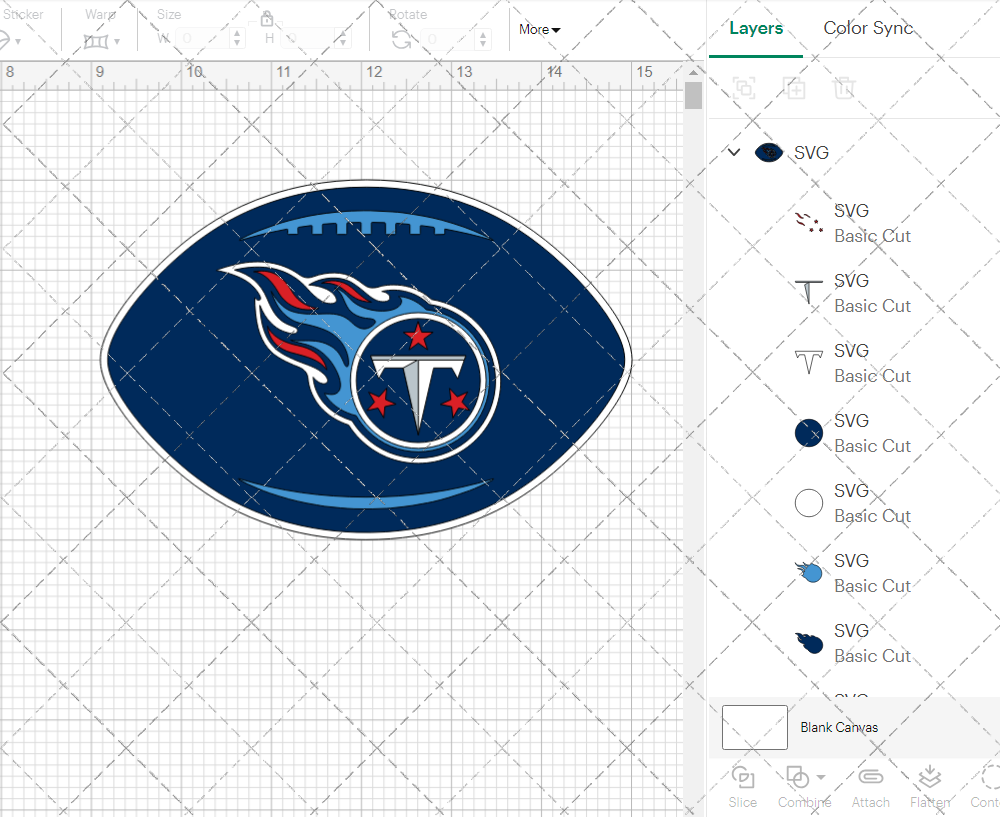Click the canvas scroll up arrow
Screen dimensions: 1000x817
click(693, 72)
